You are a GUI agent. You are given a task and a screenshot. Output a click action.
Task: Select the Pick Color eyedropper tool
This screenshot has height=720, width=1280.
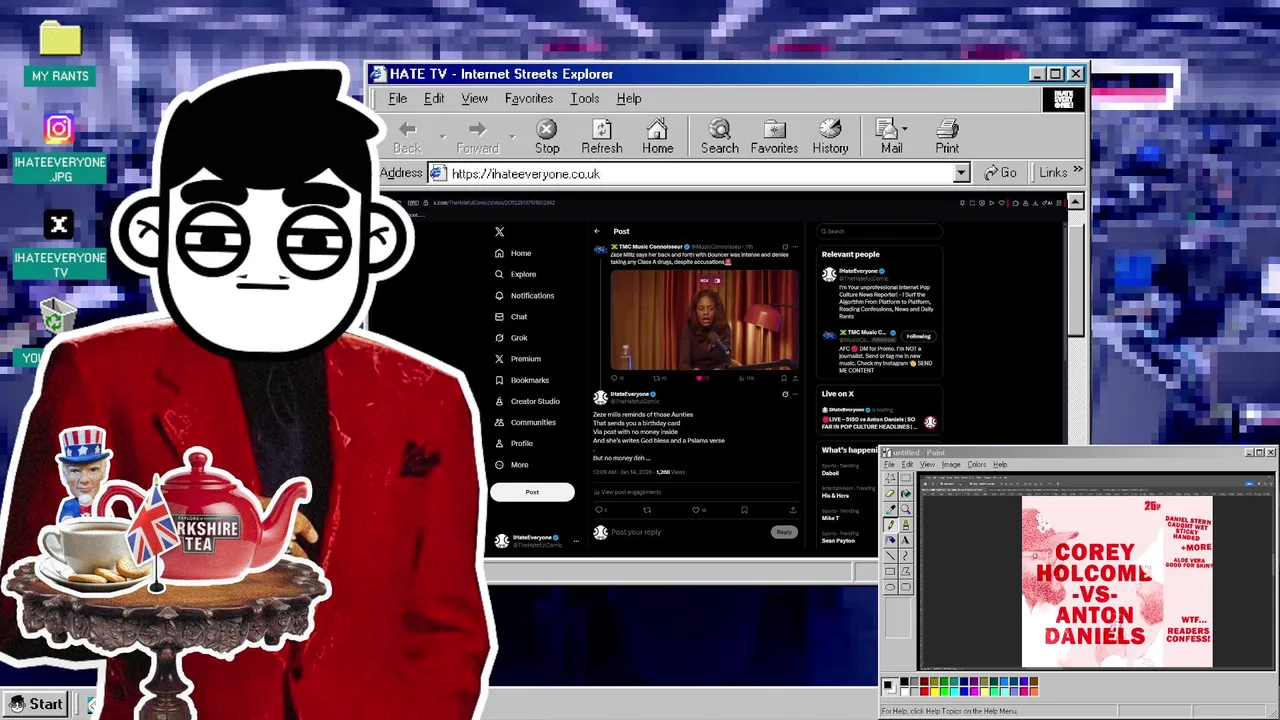coord(890,509)
